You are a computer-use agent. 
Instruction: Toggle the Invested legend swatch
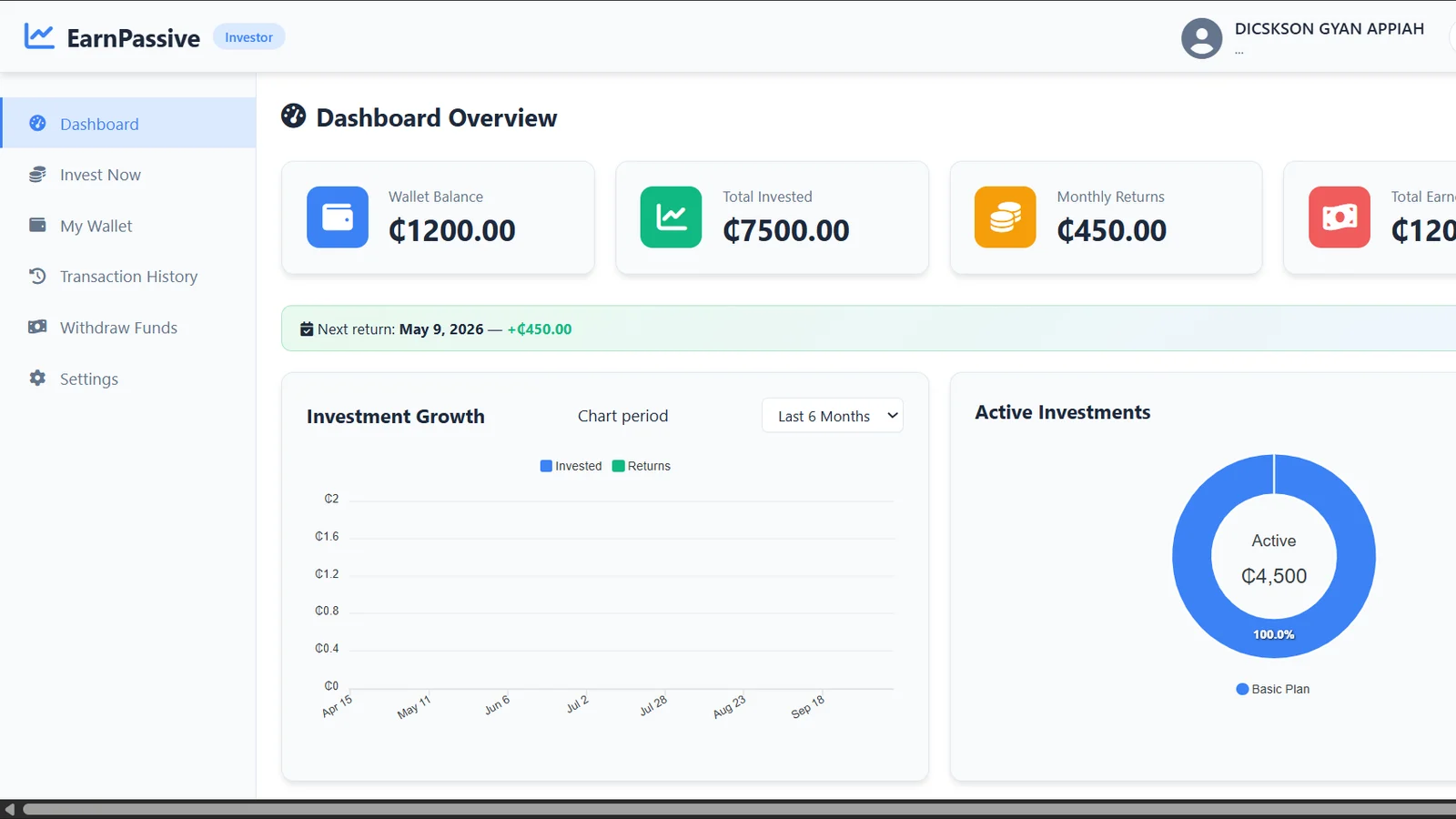point(546,466)
